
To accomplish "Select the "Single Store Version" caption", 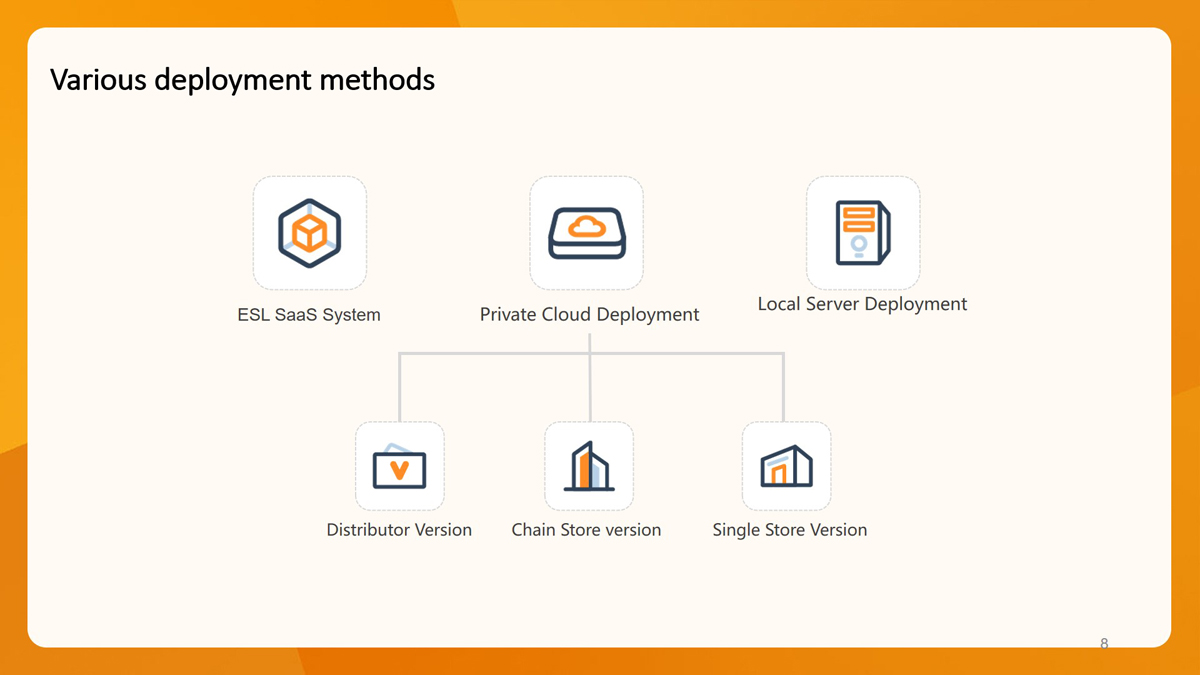I will pyautogui.click(x=789, y=530).
